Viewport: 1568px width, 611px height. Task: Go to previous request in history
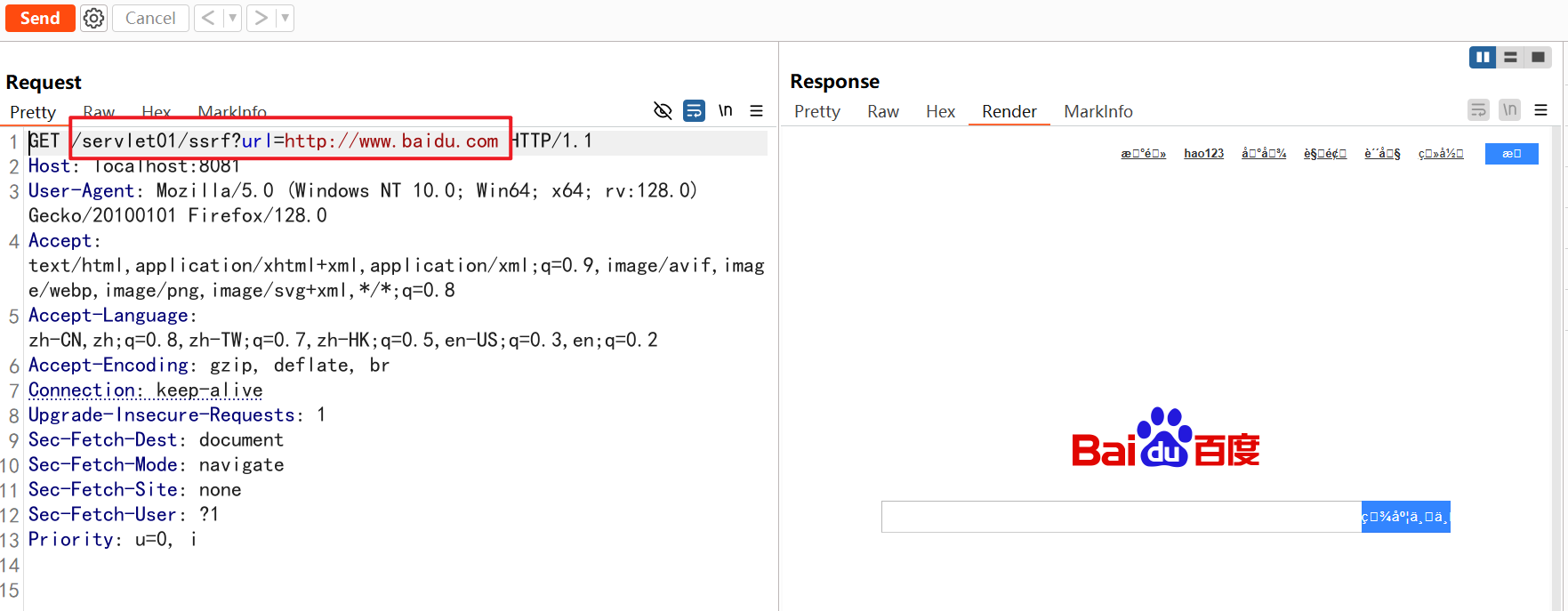(x=208, y=18)
